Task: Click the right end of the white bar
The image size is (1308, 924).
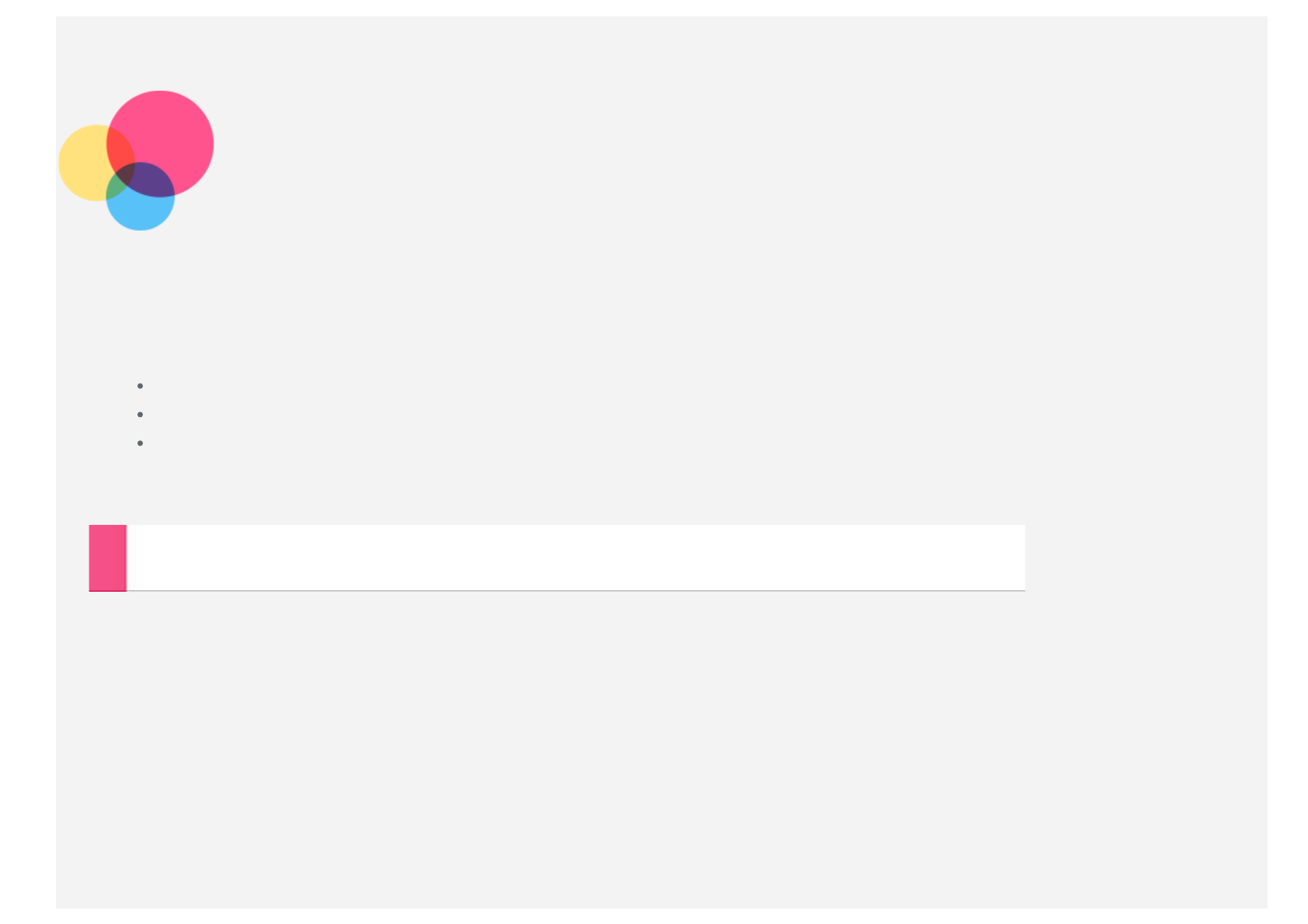Action: 1010,558
